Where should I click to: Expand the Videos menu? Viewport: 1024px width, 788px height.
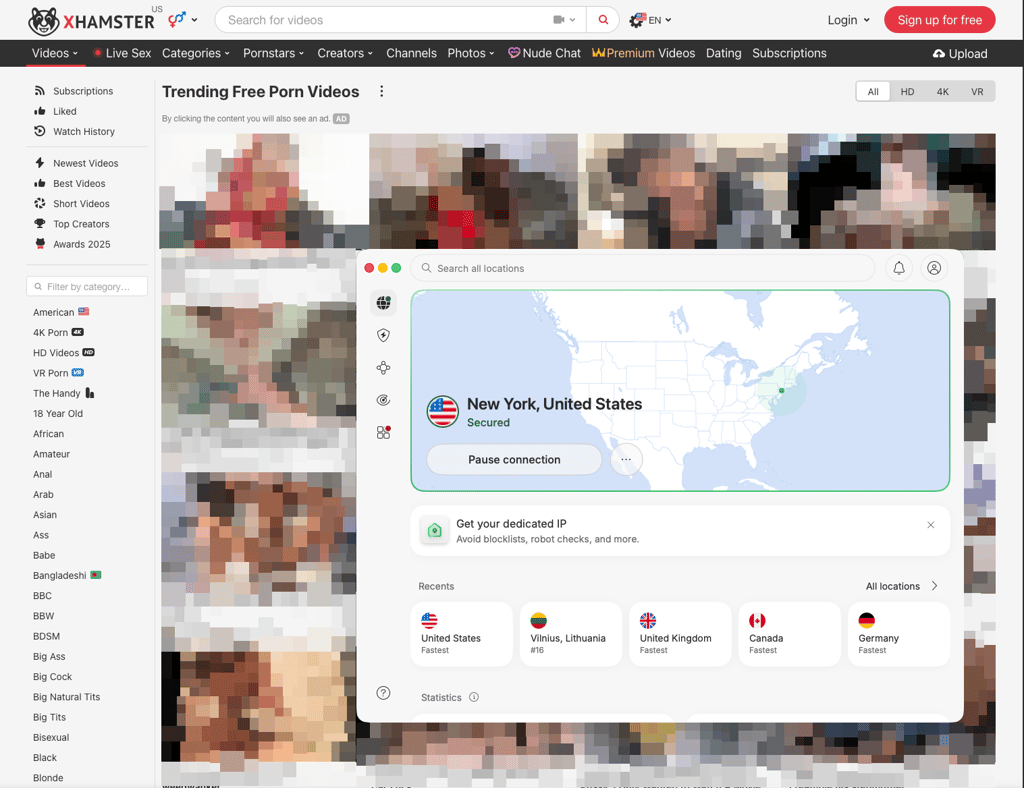(55, 53)
